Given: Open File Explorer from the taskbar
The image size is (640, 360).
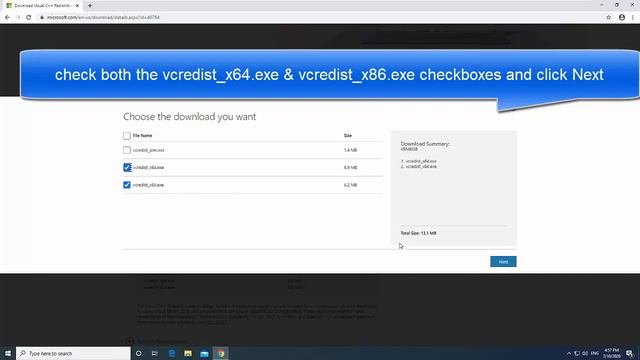Looking at the screenshot, I should pyautogui.click(x=188, y=353).
